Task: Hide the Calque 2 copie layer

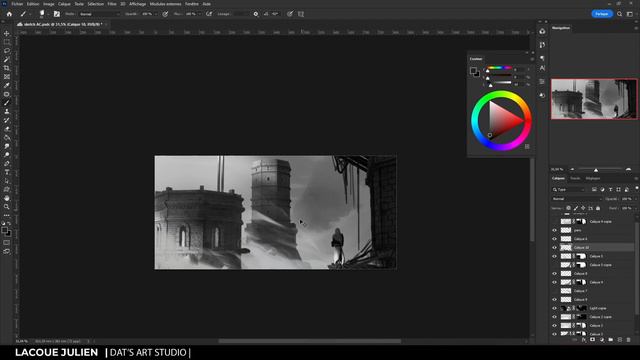Action: [x=554, y=317]
